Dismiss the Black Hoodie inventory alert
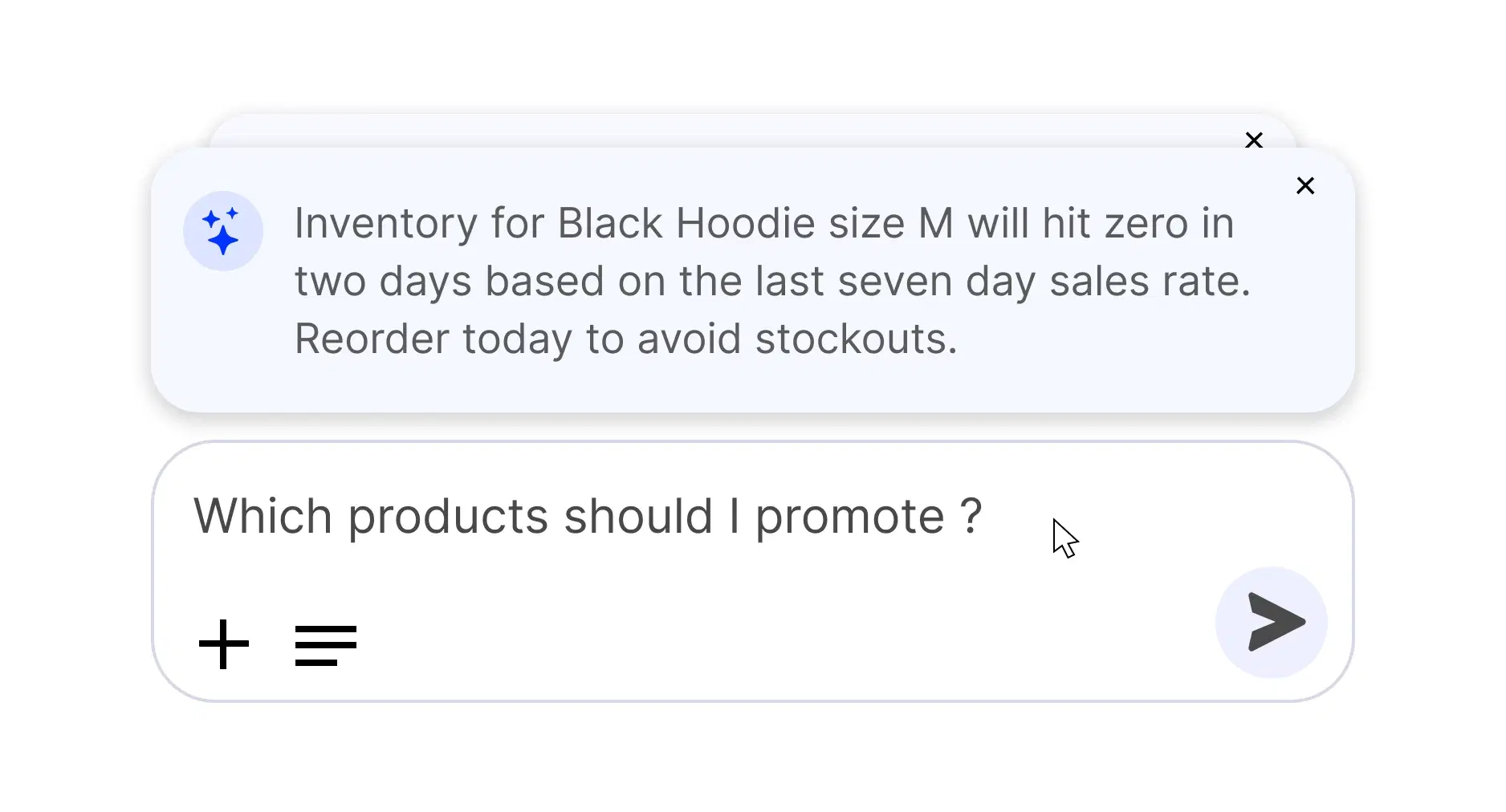 (1305, 186)
